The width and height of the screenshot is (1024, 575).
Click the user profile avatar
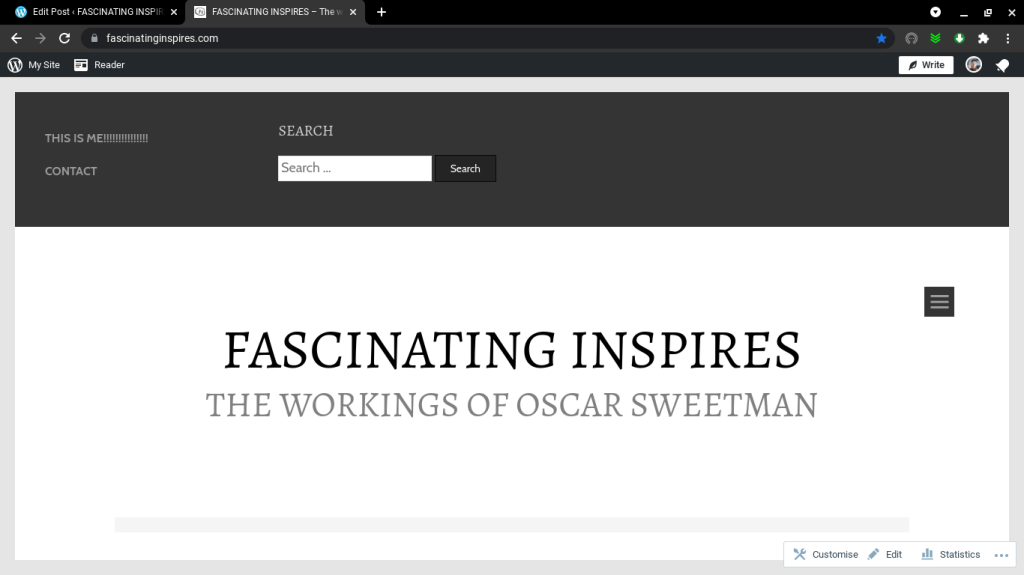(973, 65)
